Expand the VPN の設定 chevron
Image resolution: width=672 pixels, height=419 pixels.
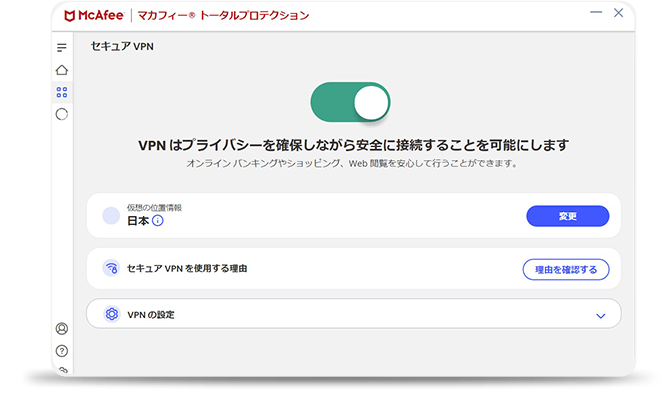pyautogui.click(x=600, y=316)
